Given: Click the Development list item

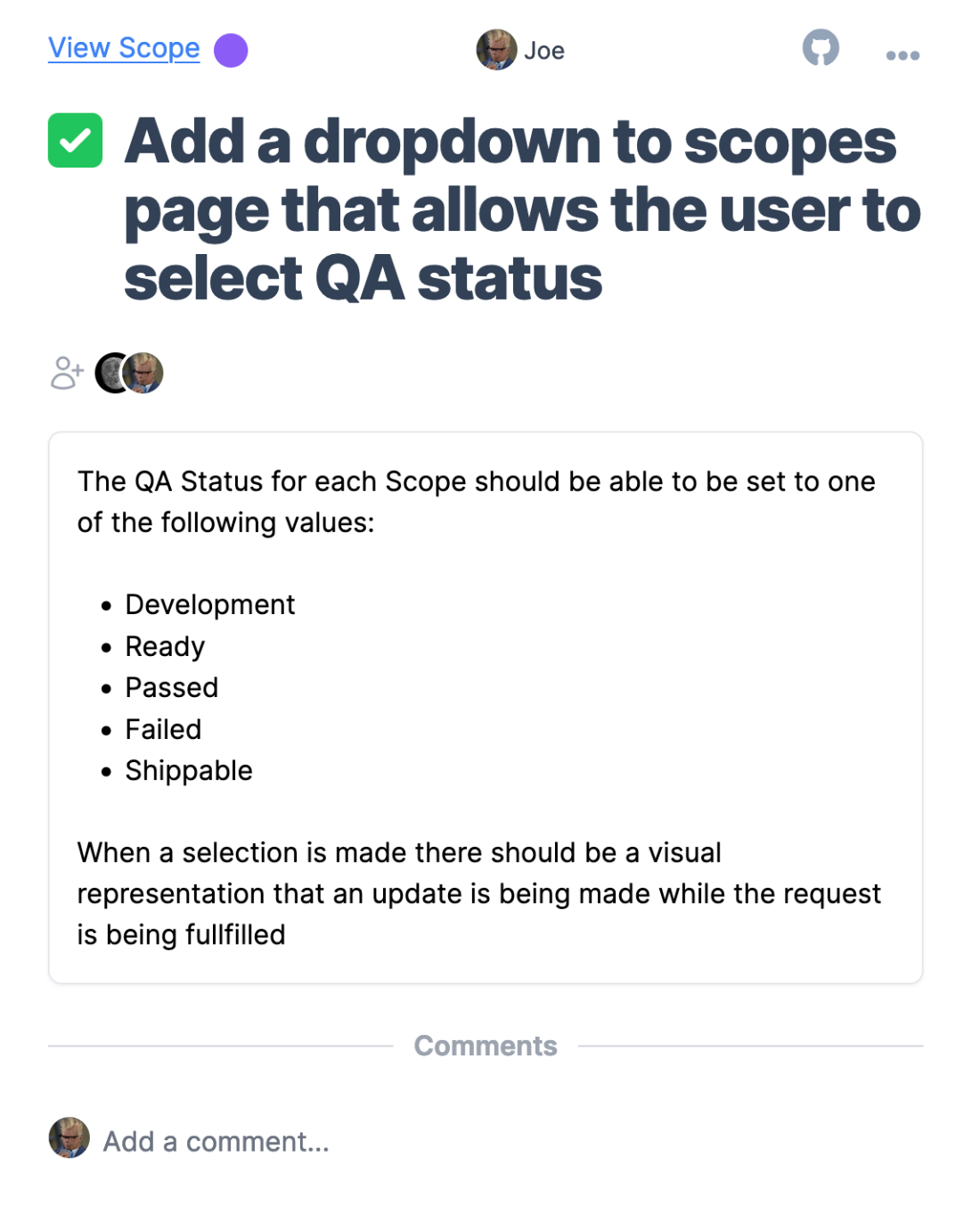Looking at the screenshot, I should pos(209,604).
